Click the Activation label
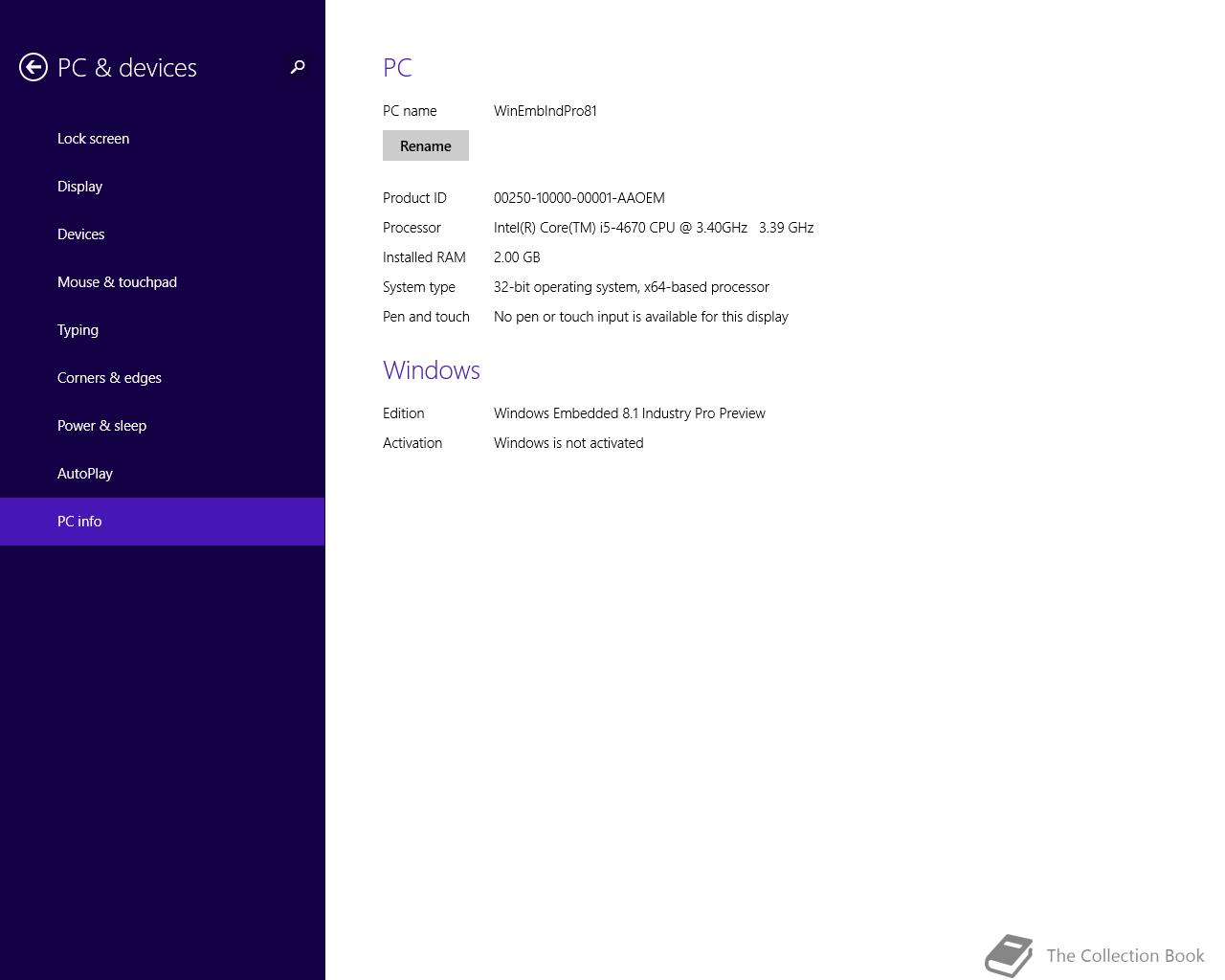This screenshot has height=980, width=1225. coord(412,443)
